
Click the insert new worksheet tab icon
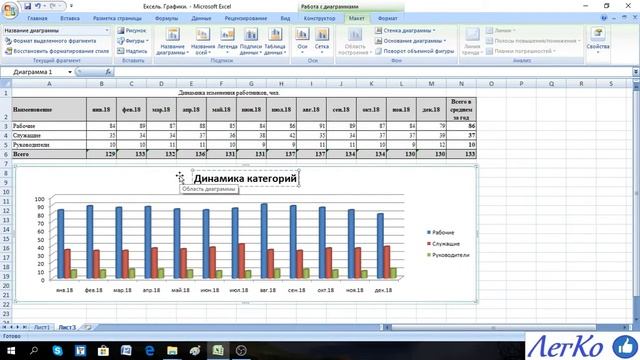click(x=87, y=327)
